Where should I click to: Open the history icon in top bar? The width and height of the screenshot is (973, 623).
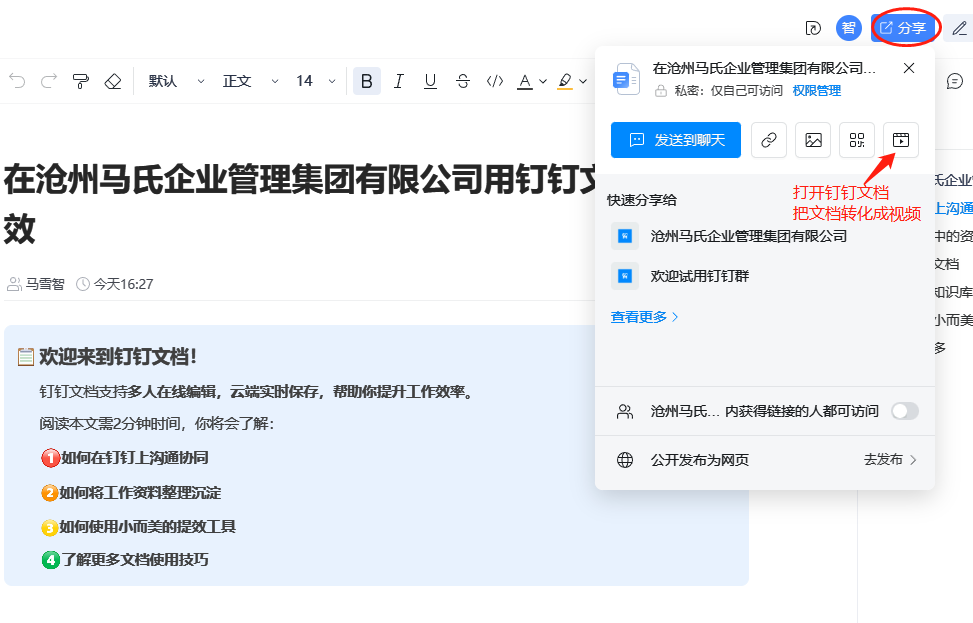coord(813,28)
